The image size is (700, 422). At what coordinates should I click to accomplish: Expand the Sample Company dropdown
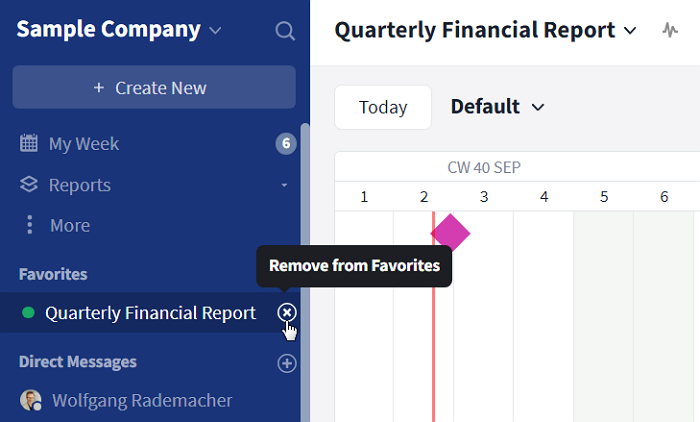pos(215,30)
